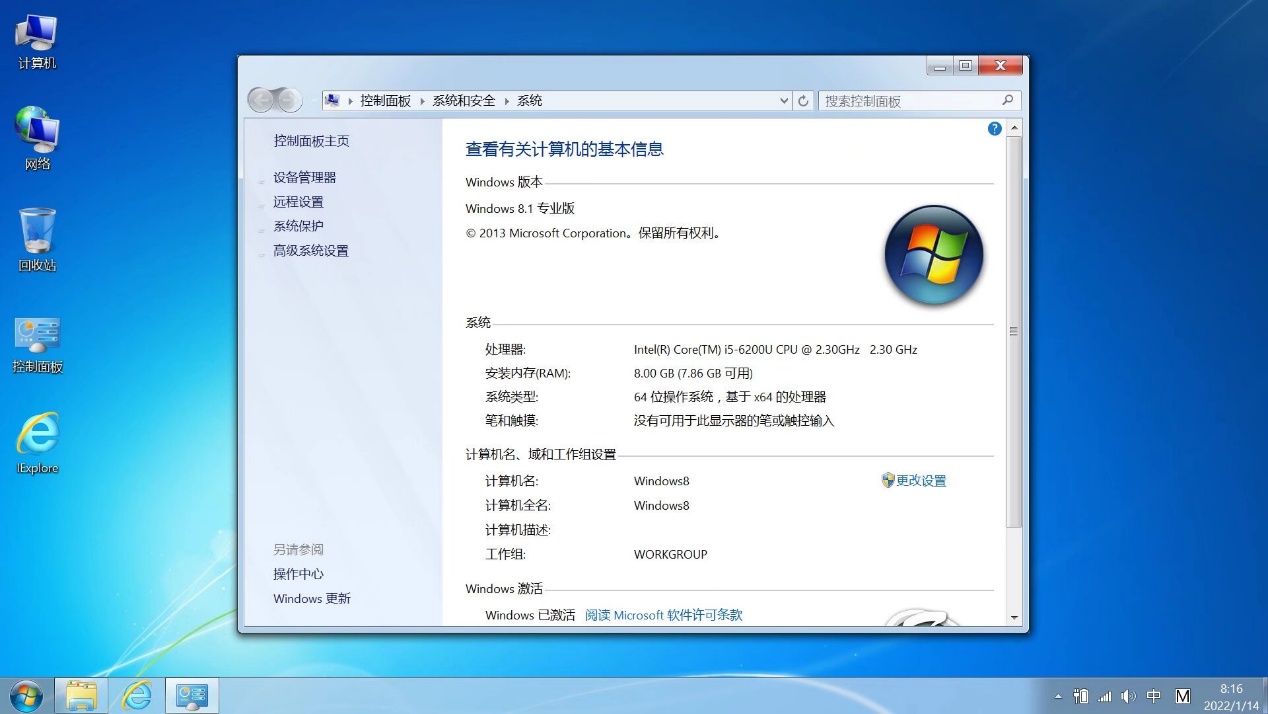Open the 计算机 desktop icon

(x=37, y=42)
